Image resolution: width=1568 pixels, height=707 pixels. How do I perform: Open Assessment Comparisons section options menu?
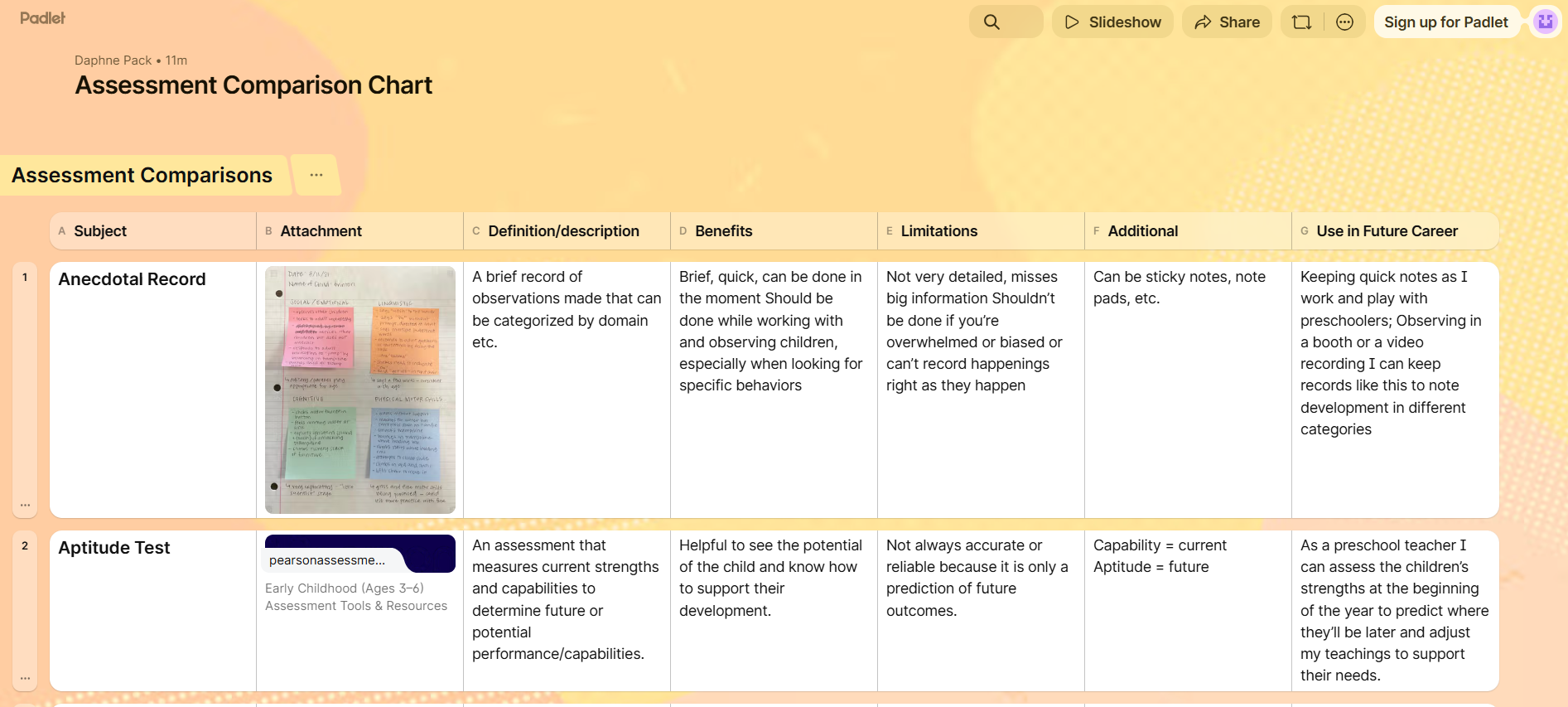(316, 175)
